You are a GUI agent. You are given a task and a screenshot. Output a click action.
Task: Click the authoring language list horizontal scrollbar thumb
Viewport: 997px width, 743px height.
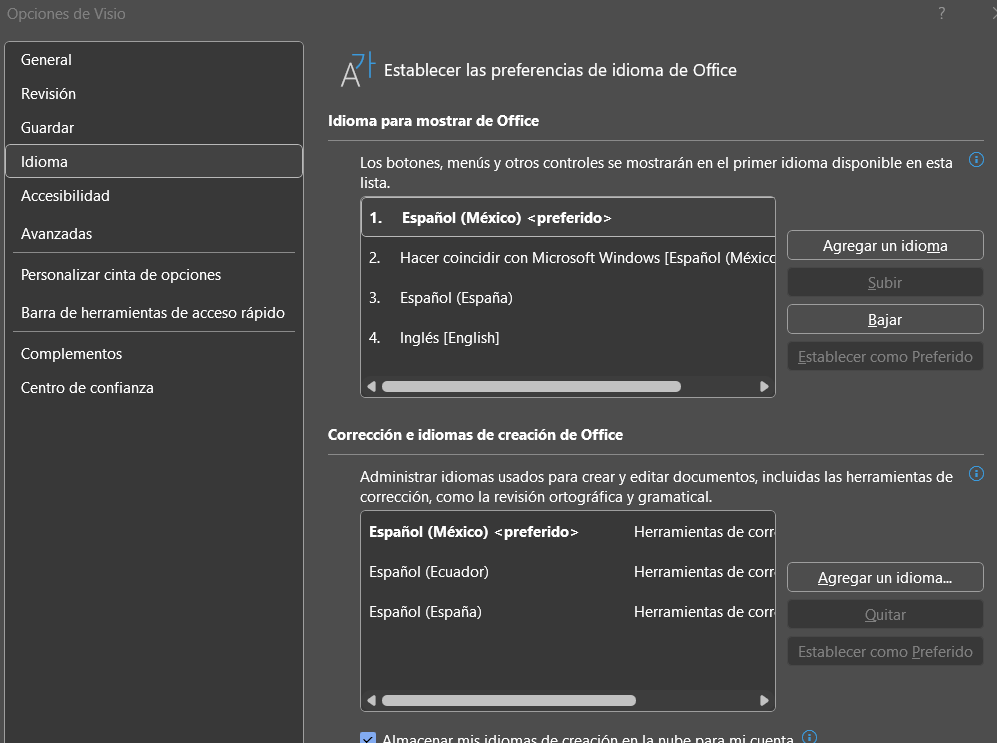pos(509,700)
